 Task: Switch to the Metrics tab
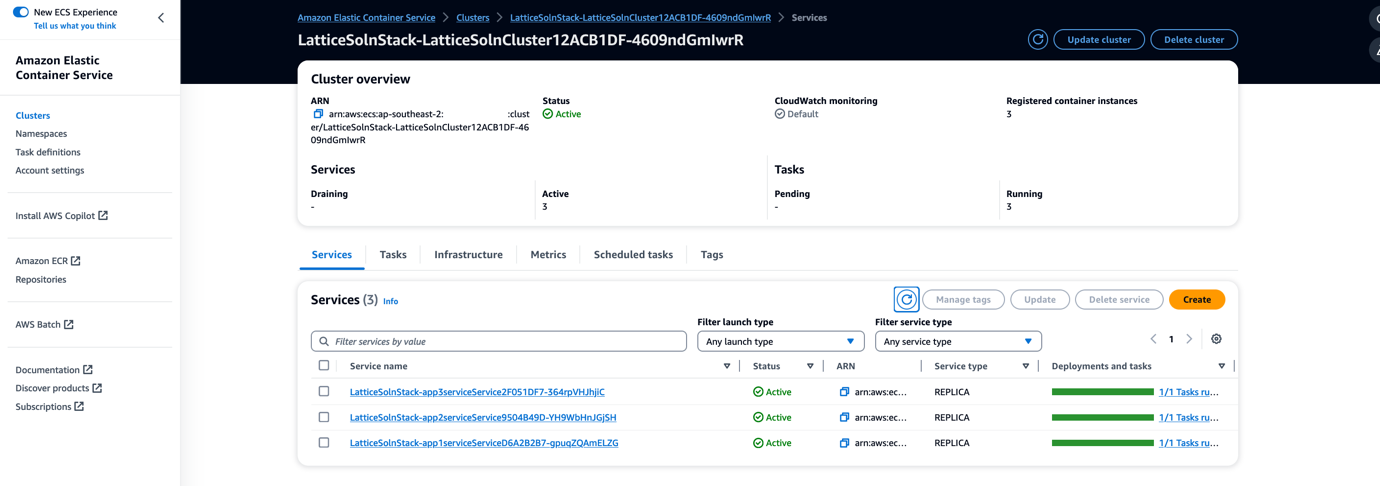pyautogui.click(x=548, y=254)
